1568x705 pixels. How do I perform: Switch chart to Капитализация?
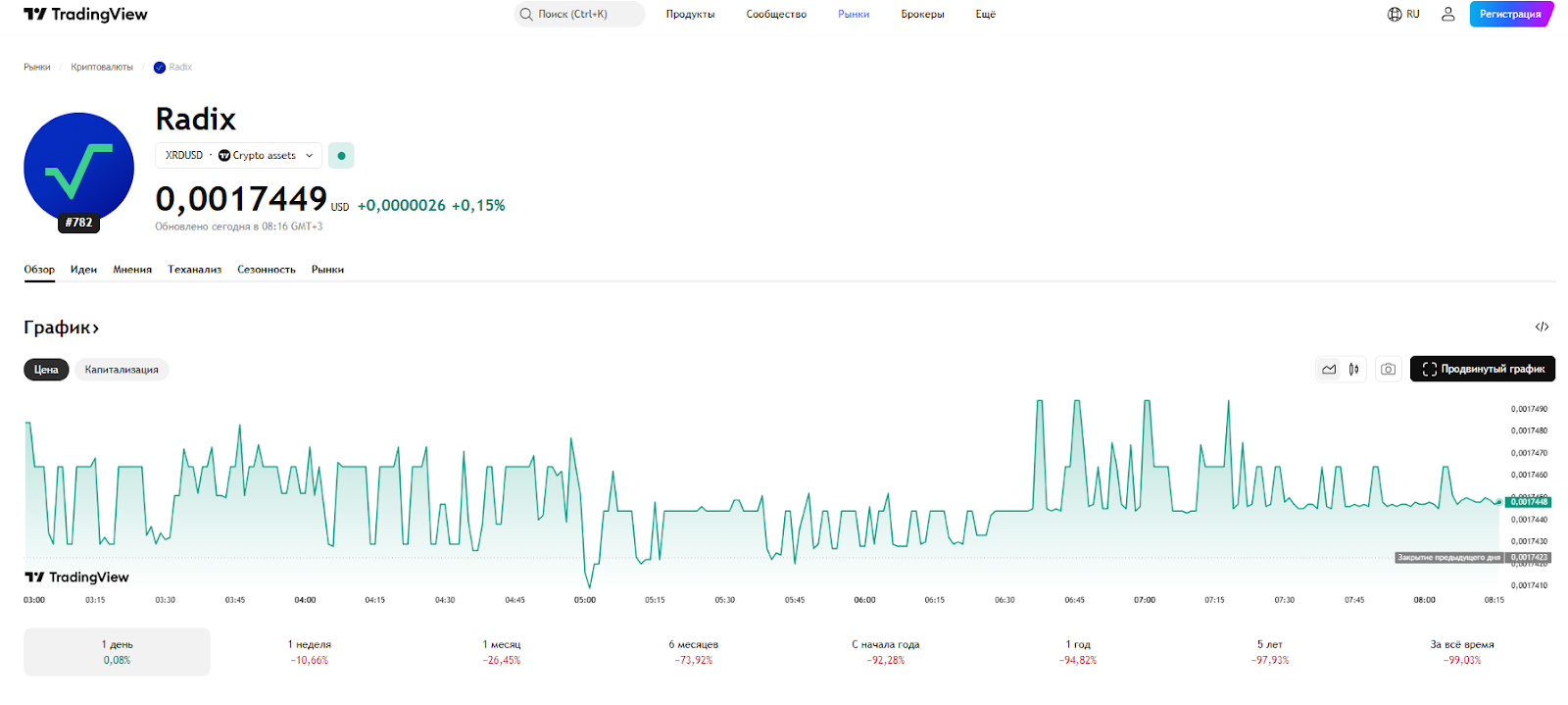(122, 370)
